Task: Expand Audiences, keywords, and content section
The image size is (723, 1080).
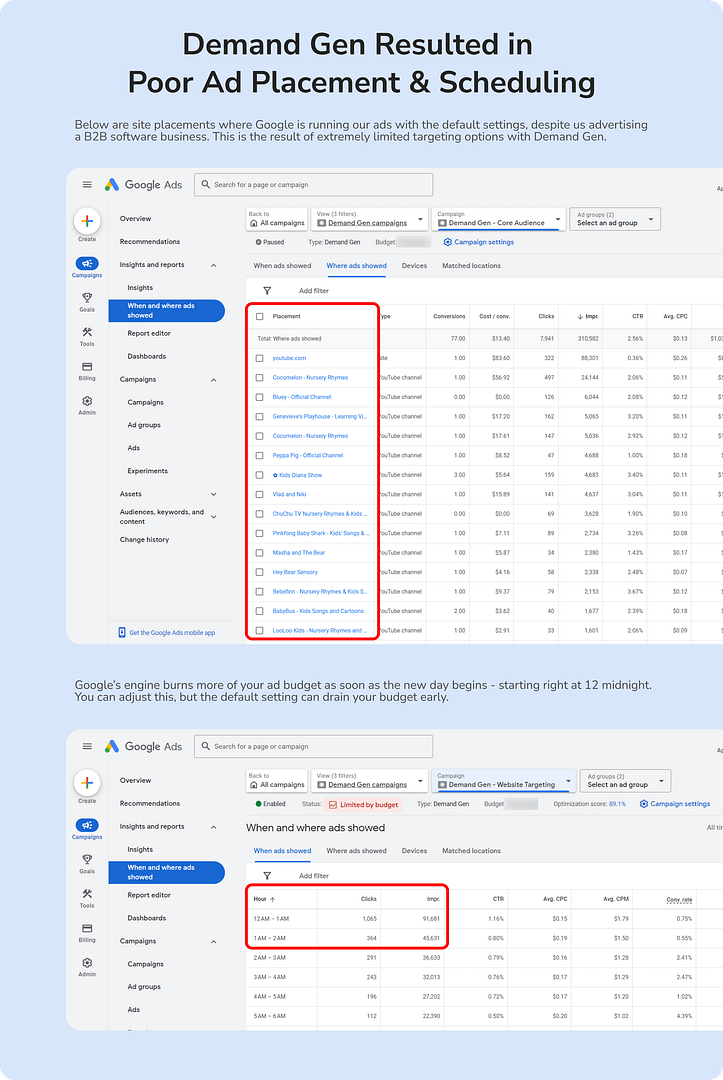Action: [214, 516]
